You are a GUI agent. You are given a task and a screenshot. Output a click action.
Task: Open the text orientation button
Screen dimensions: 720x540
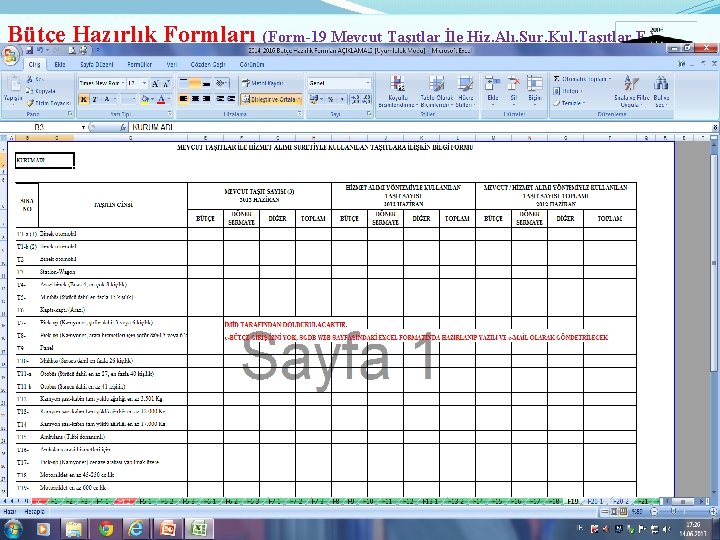pyautogui.click(x=221, y=83)
